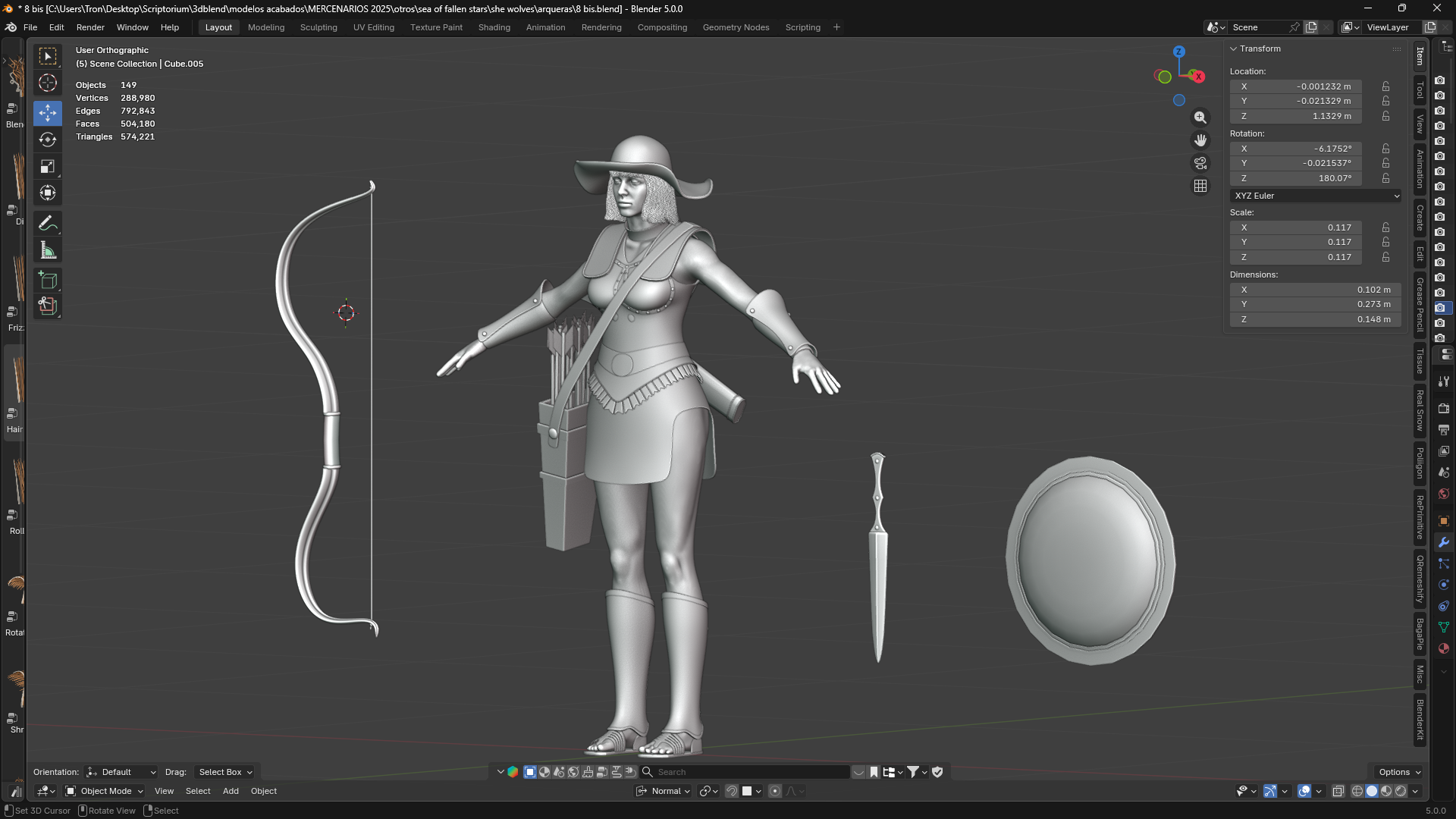Click the zoom magnifier viewport icon
1456x819 pixels.
point(1200,118)
